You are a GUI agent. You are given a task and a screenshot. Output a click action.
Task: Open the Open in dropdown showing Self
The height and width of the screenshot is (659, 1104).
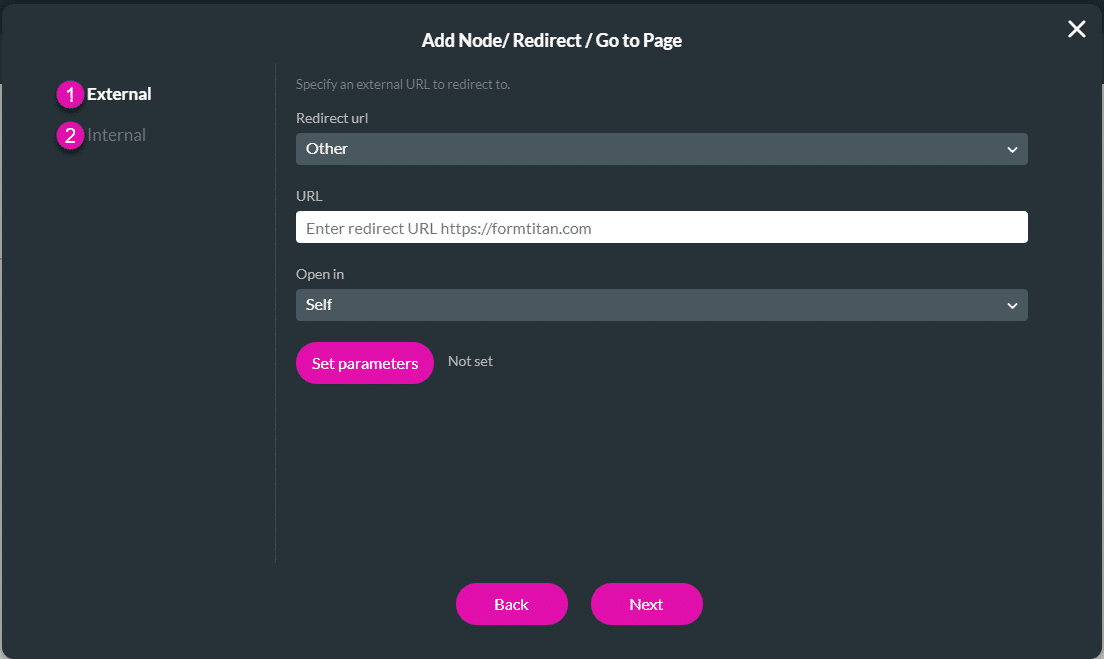point(660,304)
